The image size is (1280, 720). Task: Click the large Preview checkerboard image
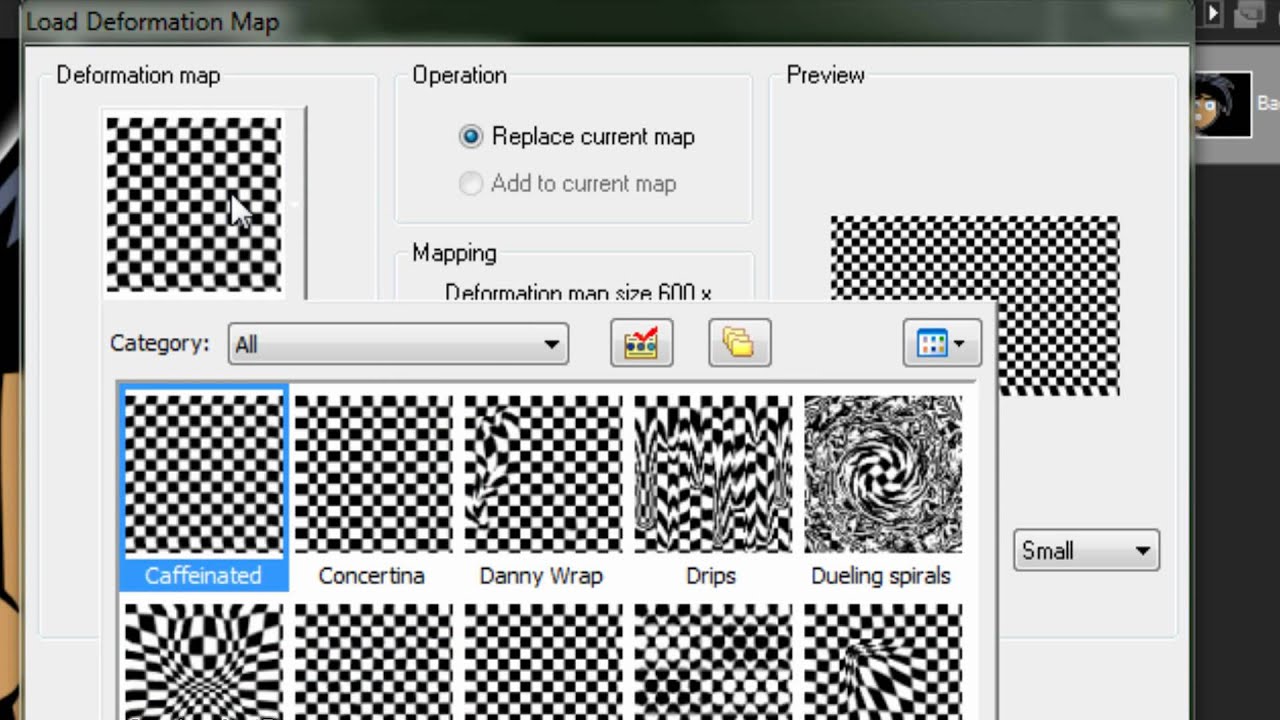tap(975, 306)
